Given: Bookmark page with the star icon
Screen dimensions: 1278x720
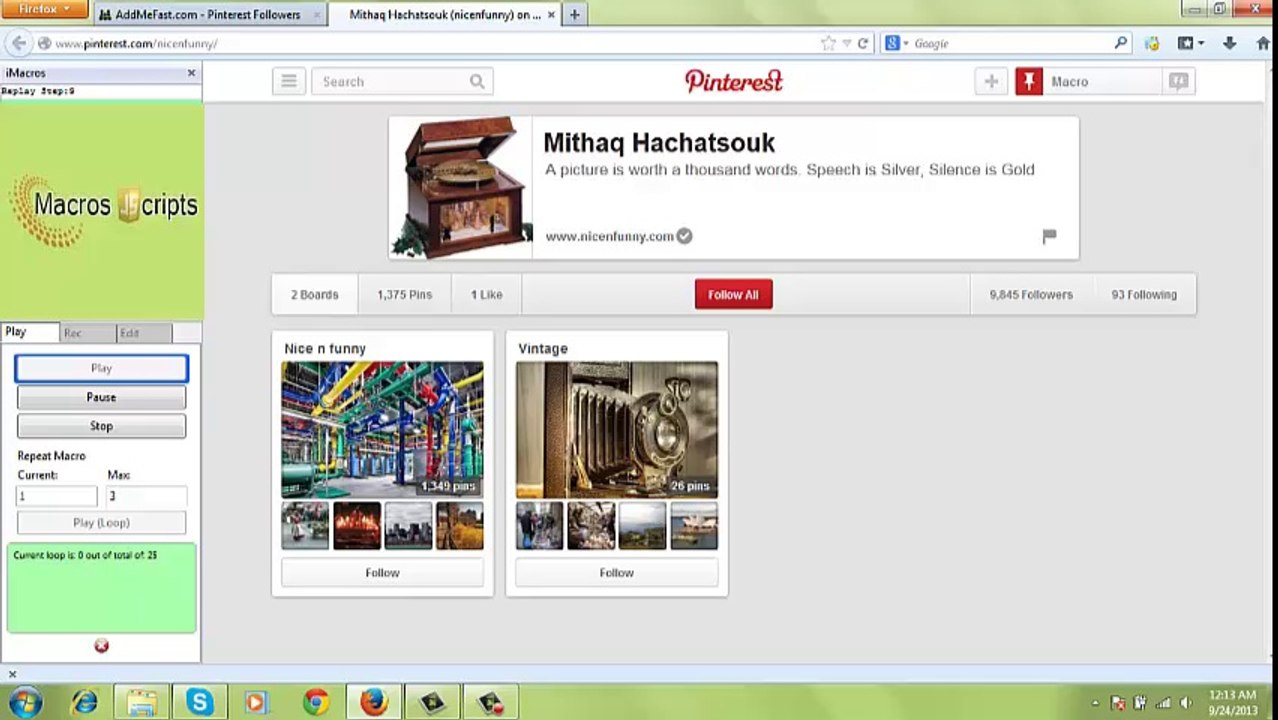Looking at the screenshot, I should [828, 43].
